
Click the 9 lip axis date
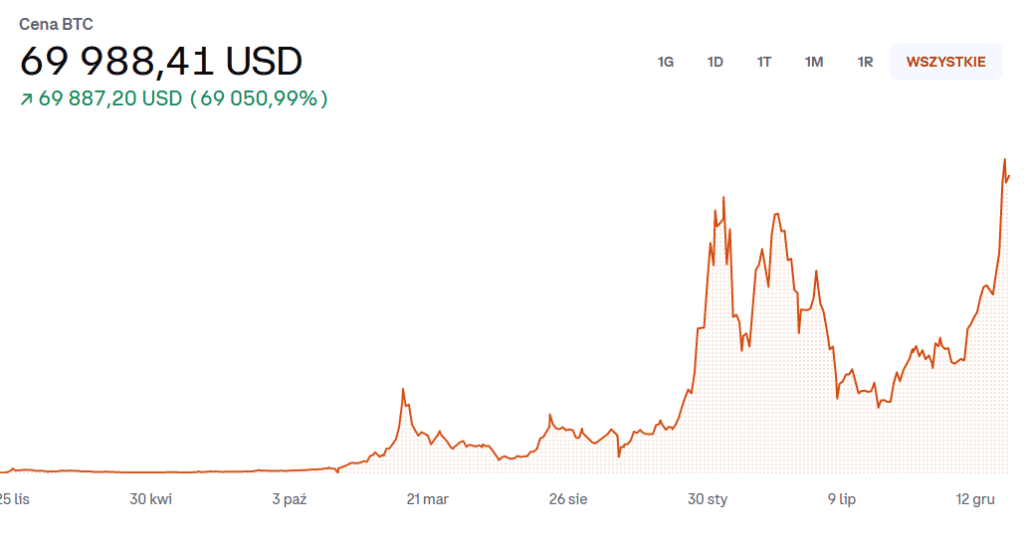pyautogui.click(x=841, y=499)
